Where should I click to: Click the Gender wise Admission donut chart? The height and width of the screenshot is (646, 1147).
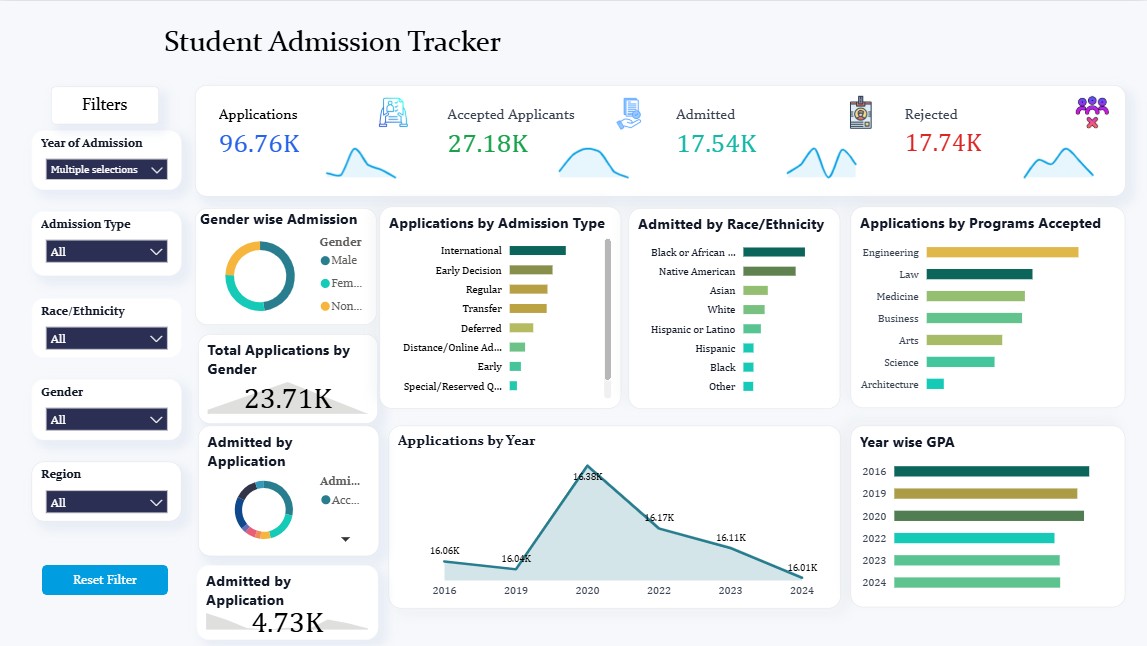(x=260, y=277)
